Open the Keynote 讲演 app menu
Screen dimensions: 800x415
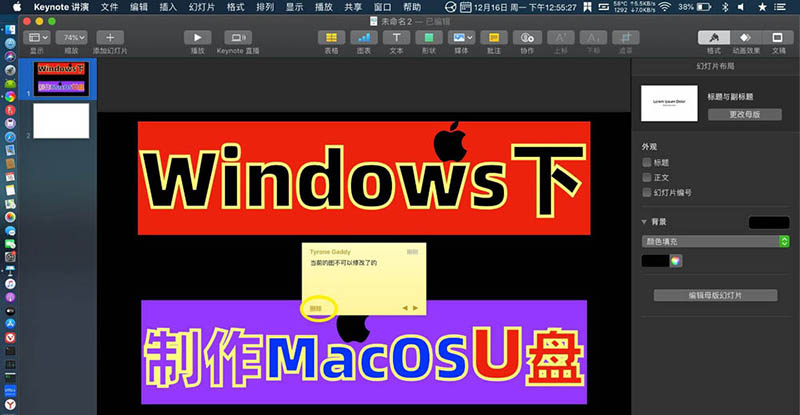tap(61, 7)
